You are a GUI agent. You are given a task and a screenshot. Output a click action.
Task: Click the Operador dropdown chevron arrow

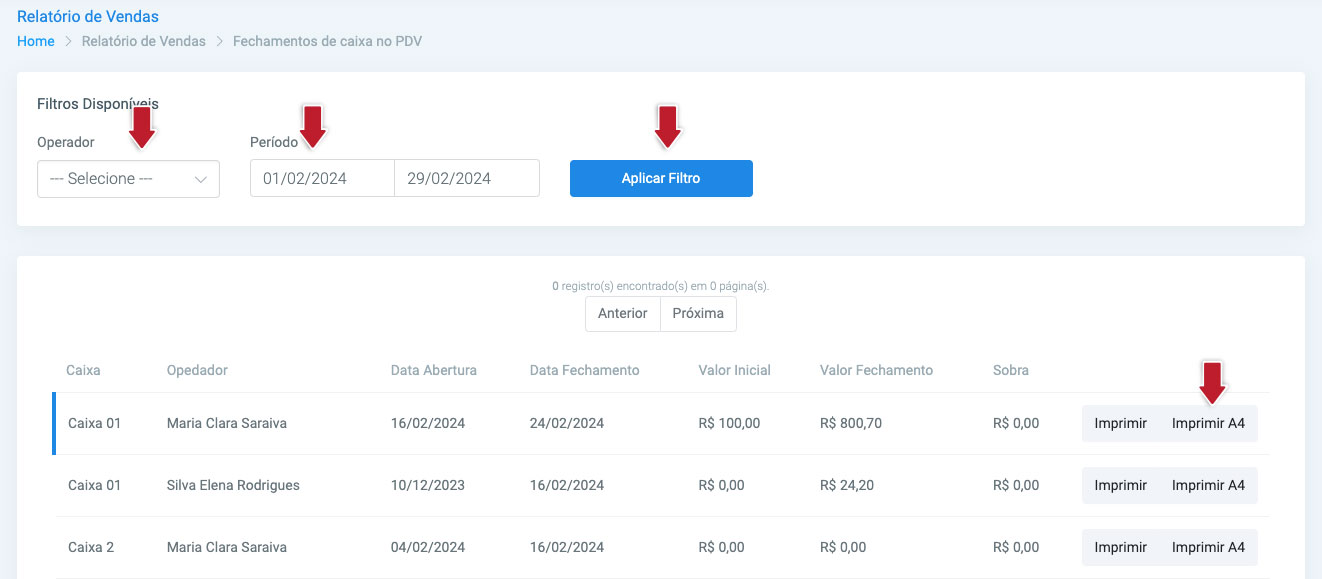(x=201, y=180)
